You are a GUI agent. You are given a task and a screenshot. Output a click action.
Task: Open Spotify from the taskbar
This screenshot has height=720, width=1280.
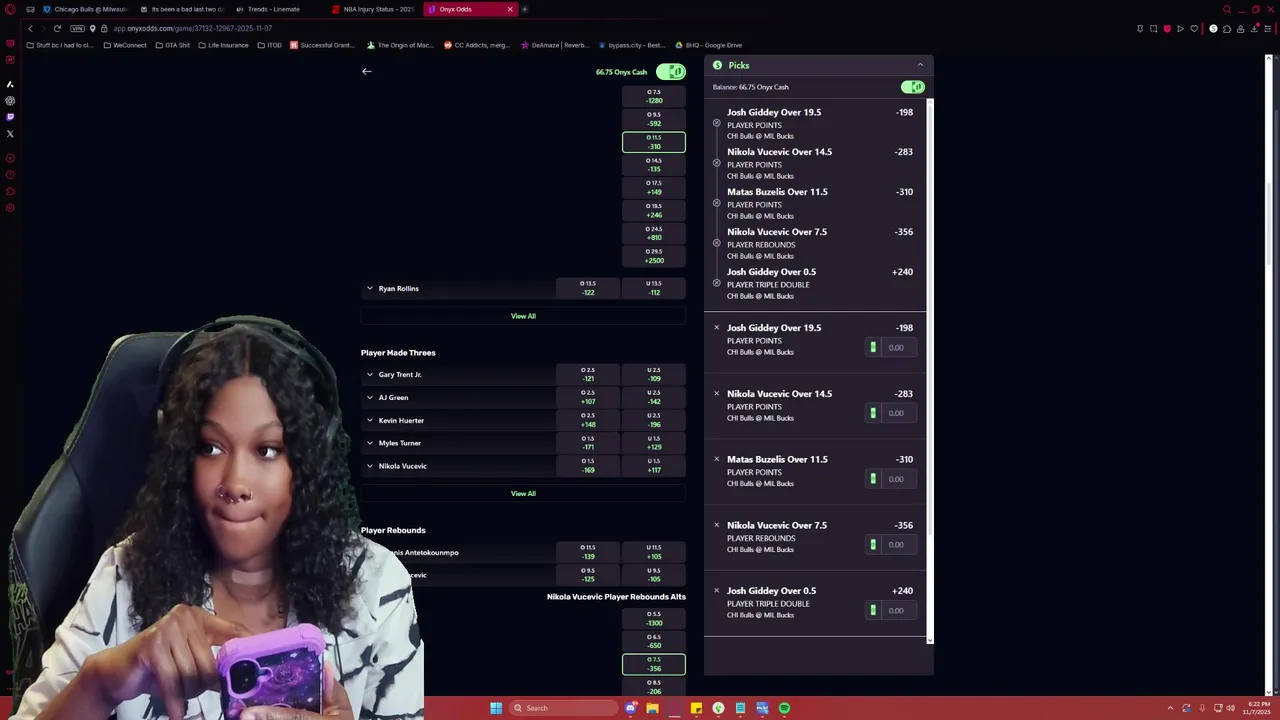[x=784, y=708]
